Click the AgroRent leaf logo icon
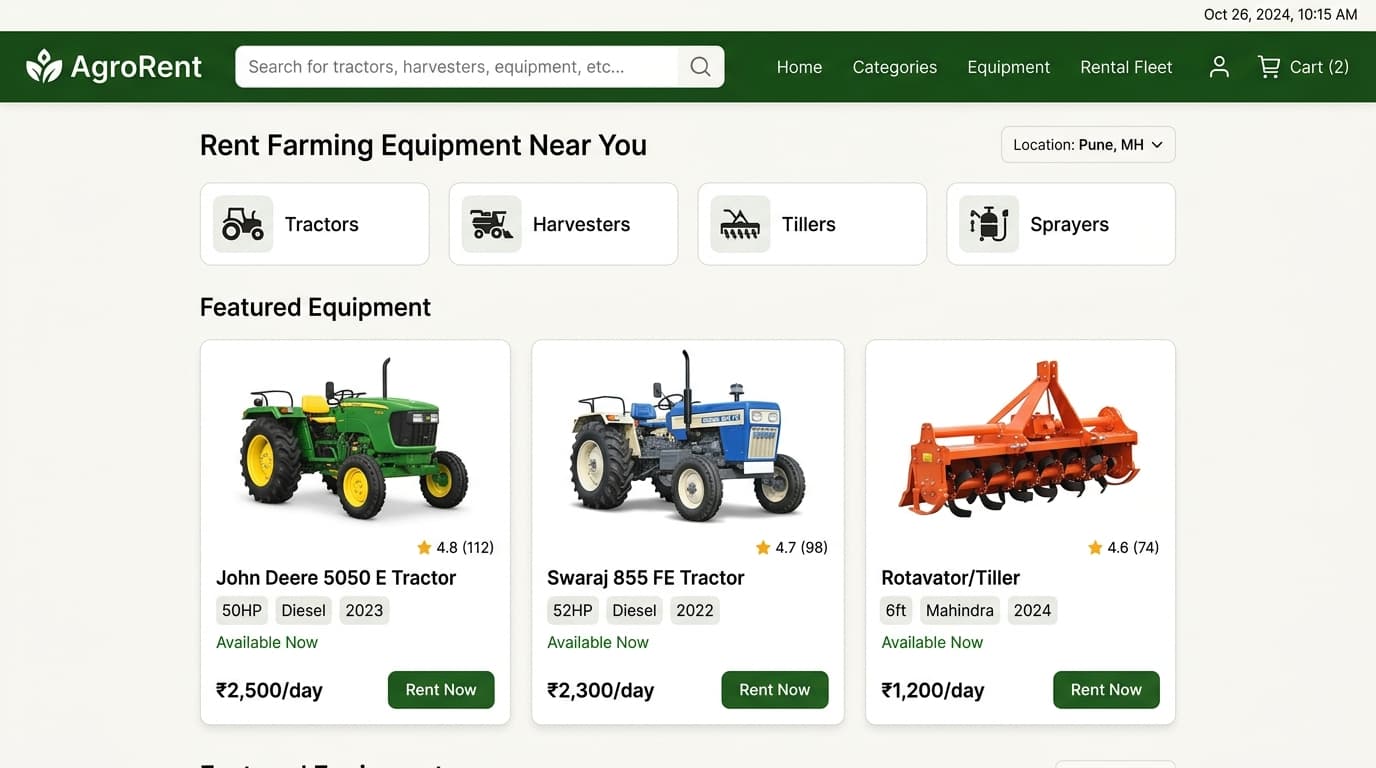Image resolution: width=1376 pixels, height=768 pixels. pyautogui.click(x=44, y=67)
